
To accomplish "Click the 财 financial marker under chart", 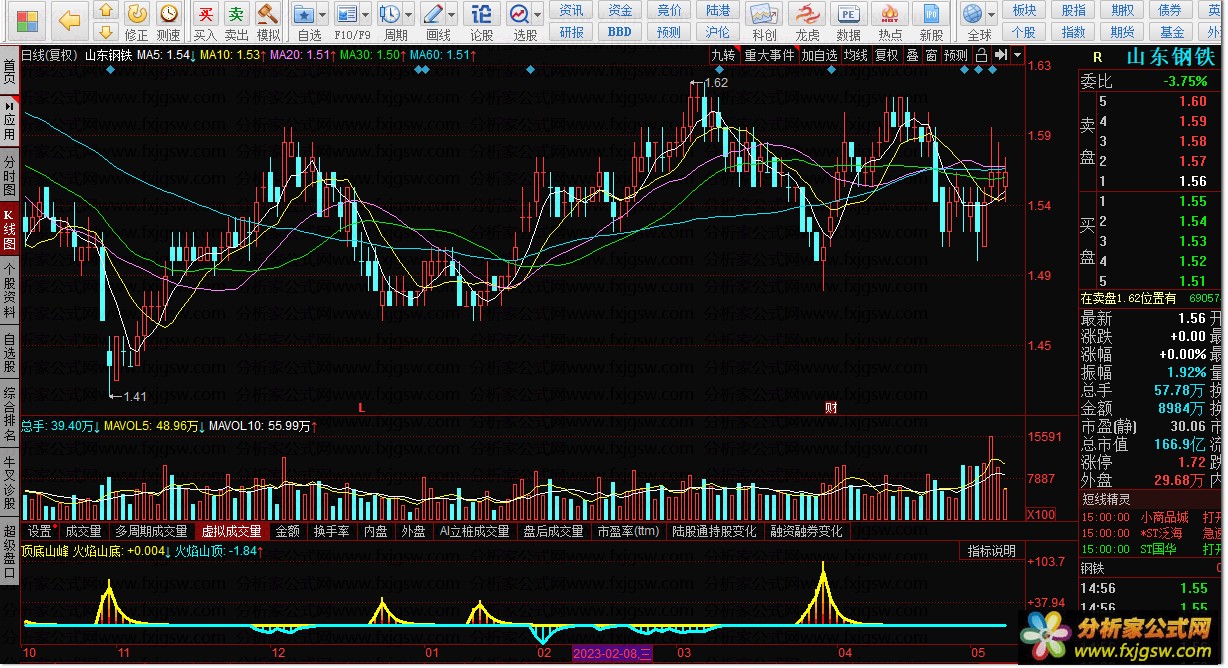I will pos(830,409).
